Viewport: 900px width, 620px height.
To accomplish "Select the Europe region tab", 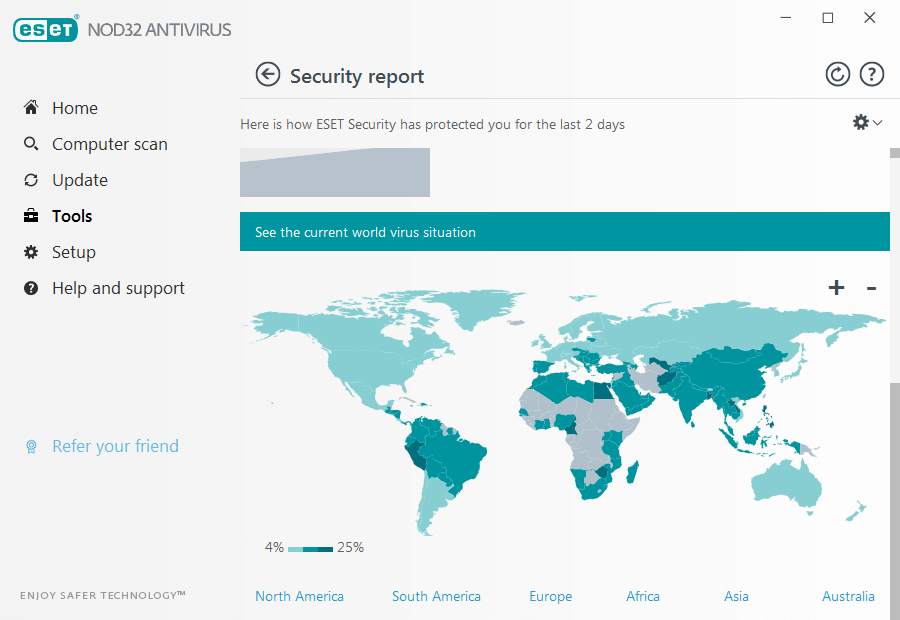I will point(550,596).
